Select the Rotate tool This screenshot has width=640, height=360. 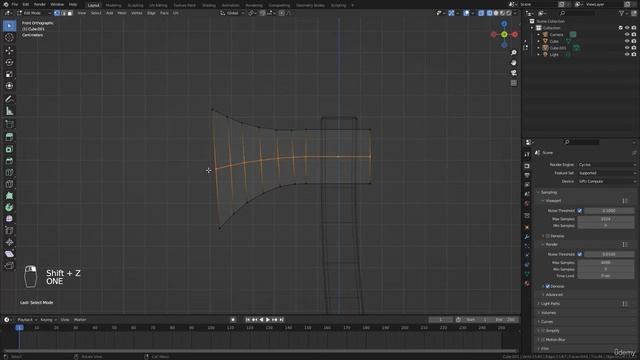(x=9, y=62)
